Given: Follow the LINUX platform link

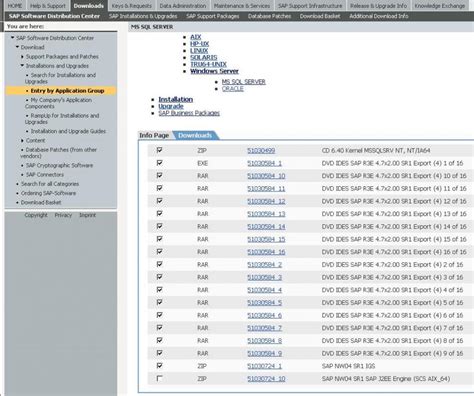Looking at the screenshot, I should pyautogui.click(x=199, y=51).
